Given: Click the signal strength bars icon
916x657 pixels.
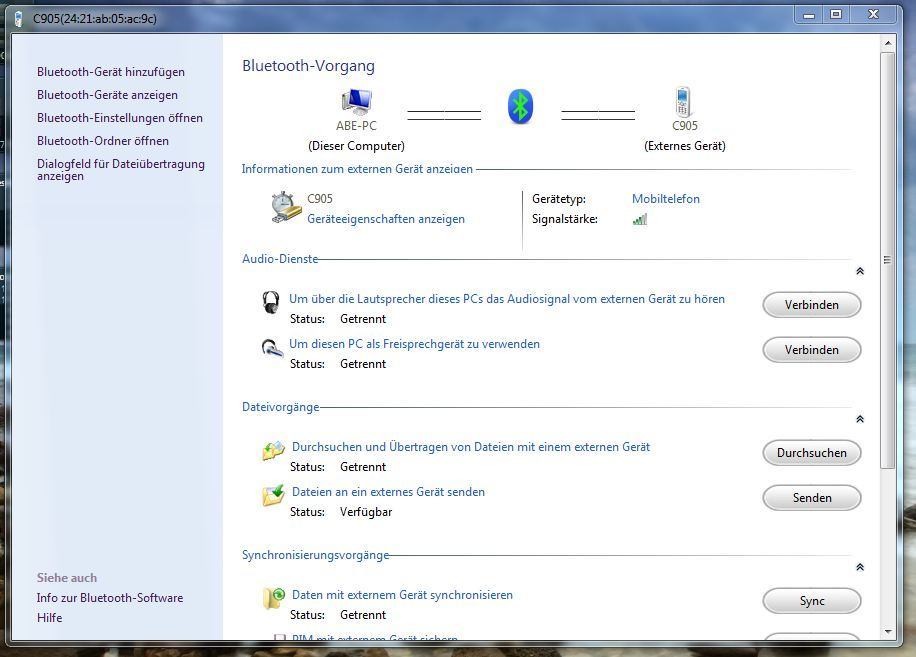Looking at the screenshot, I should click(640, 220).
